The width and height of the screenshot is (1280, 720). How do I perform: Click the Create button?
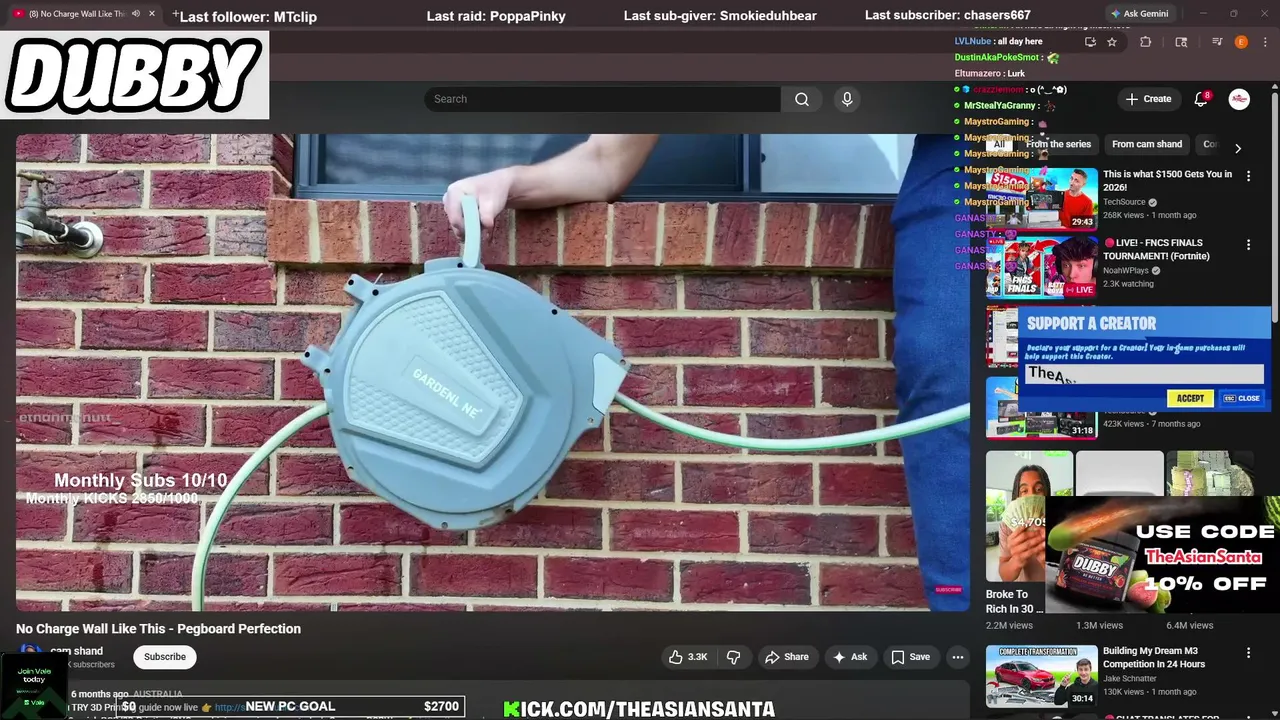(x=1148, y=99)
